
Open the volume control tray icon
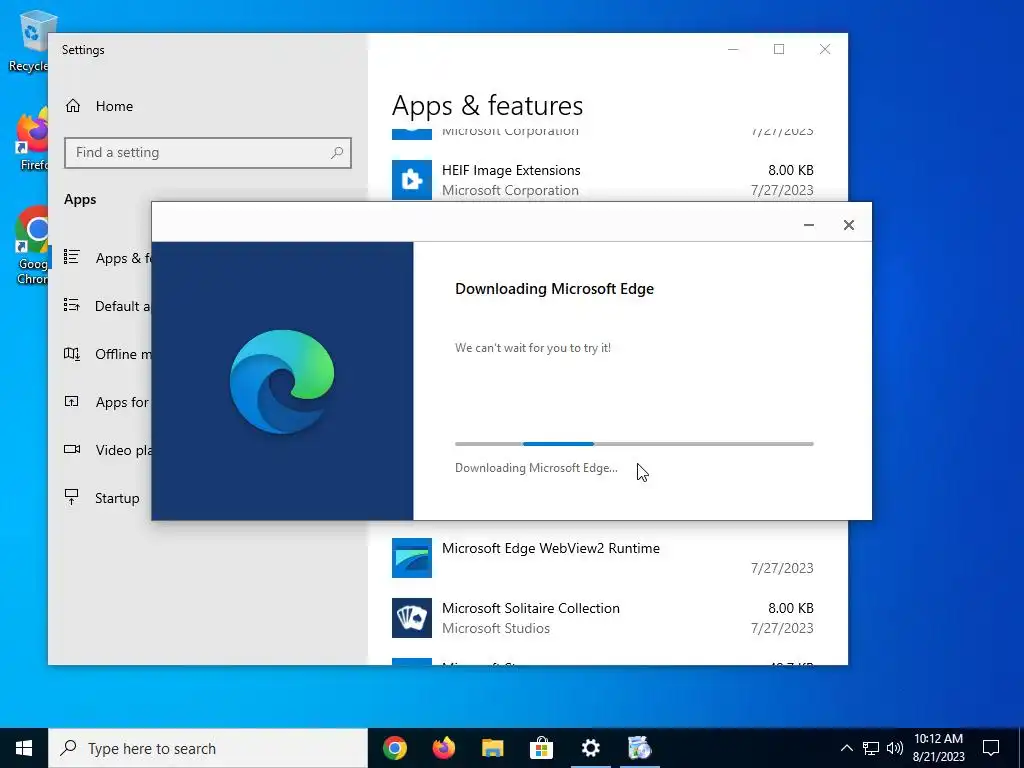[895, 748]
